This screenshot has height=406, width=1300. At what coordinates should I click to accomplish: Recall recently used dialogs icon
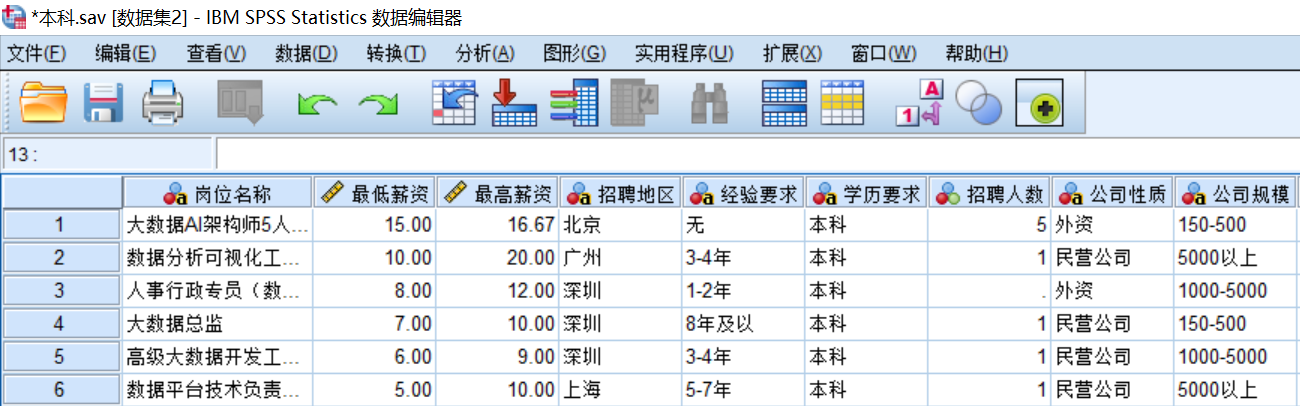point(240,102)
